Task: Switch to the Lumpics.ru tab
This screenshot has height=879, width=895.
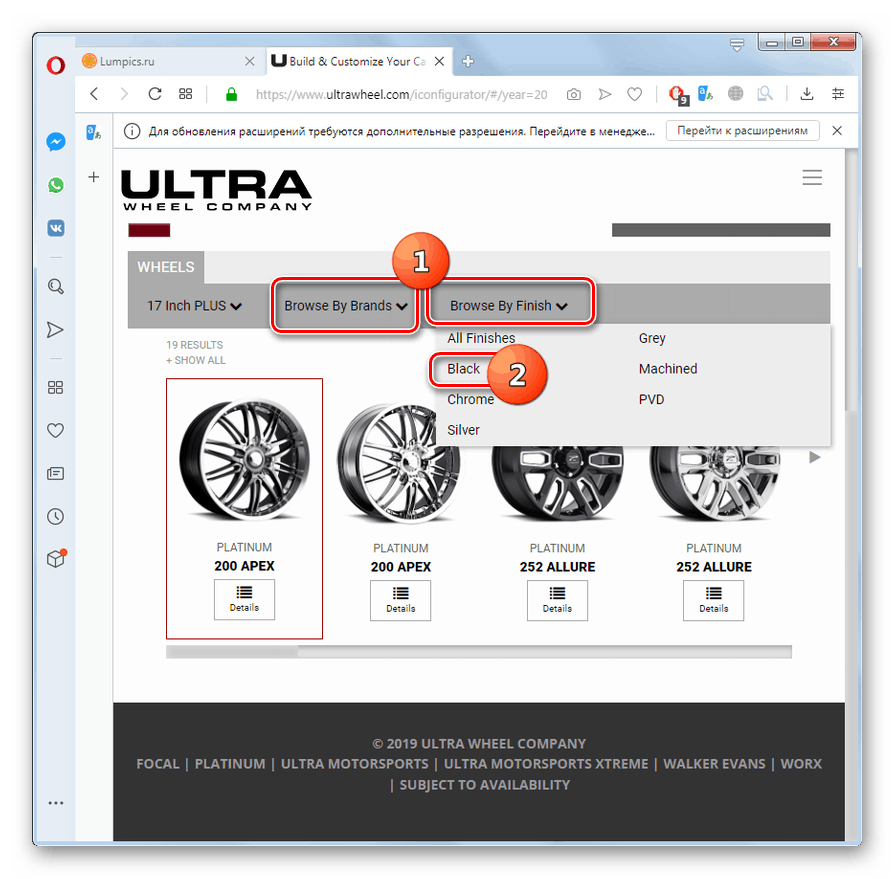Action: tap(160, 60)
